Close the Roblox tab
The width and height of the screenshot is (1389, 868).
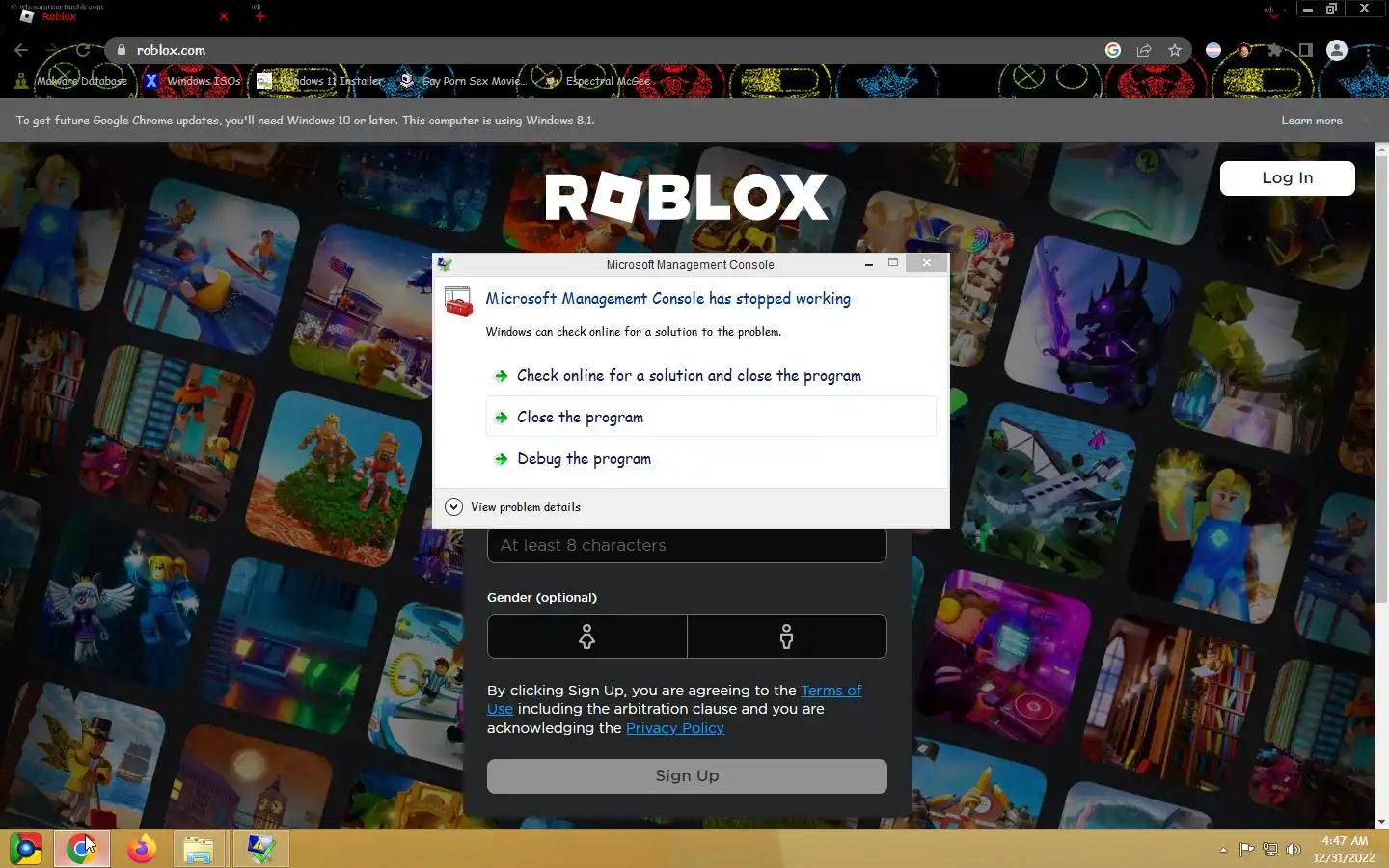pyautogui.click(x=224, y=16)
